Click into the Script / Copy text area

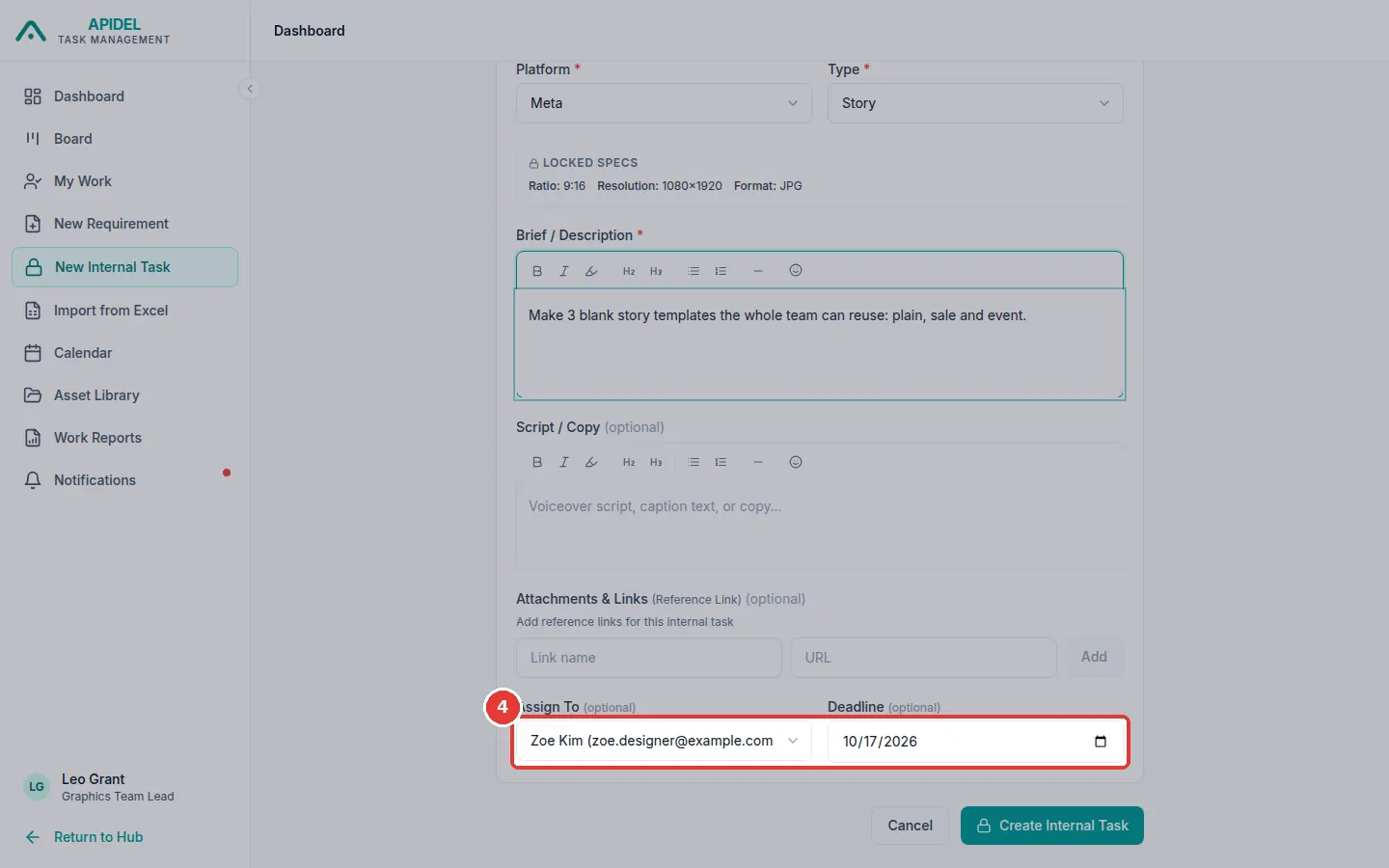[x=820, y=526]
